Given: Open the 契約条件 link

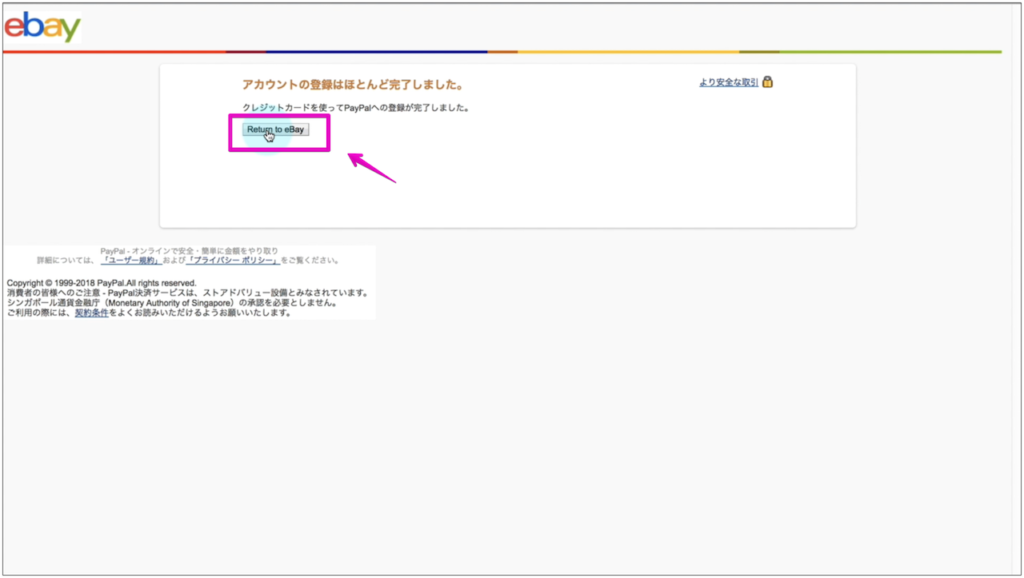Looking at the screenshot, I should (91, 313).
